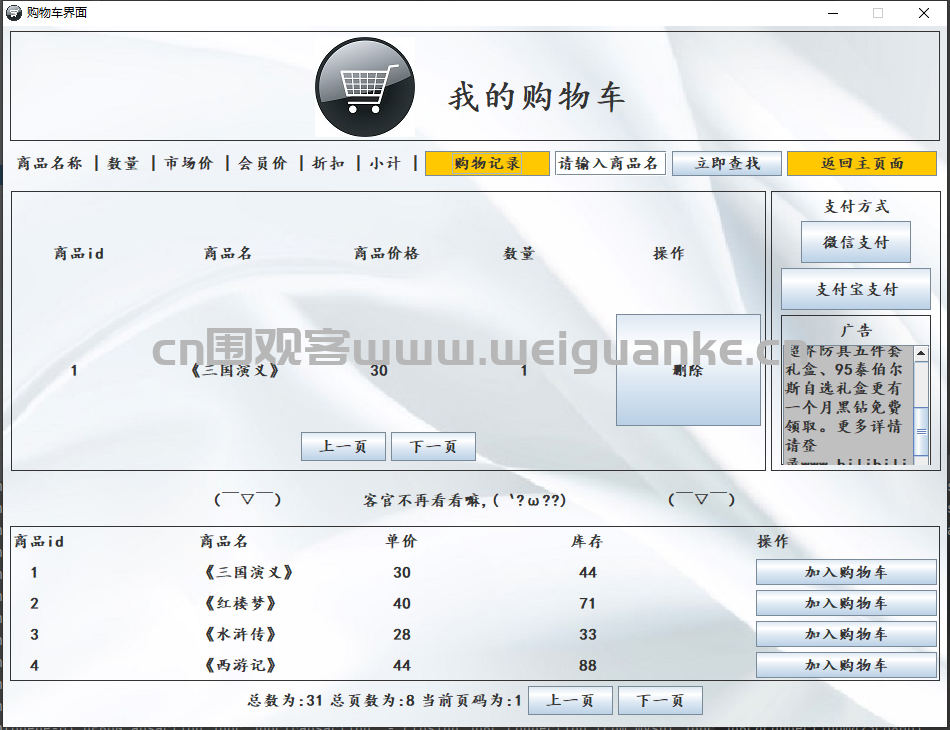Click the 库存 column header
Viewport: 950px width, 730px height.
(x=586, y=541)
